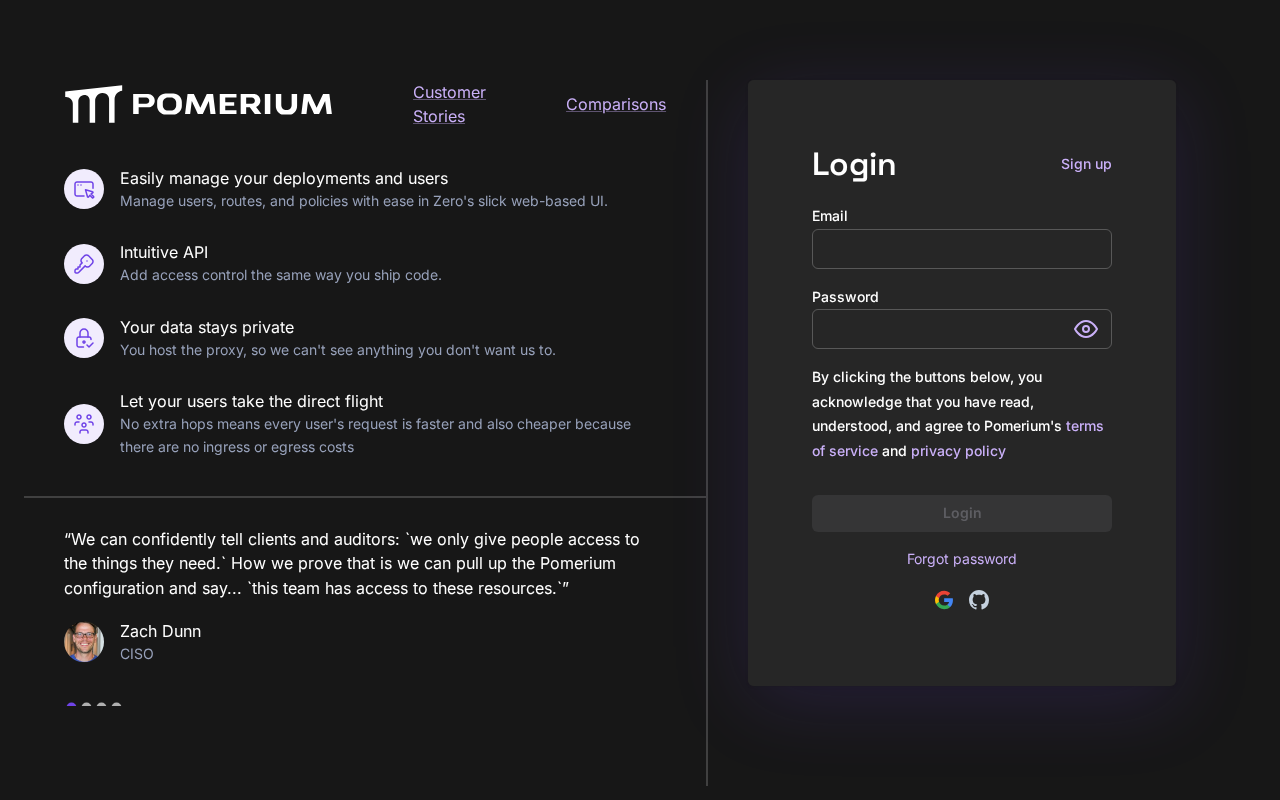Select the second testimonial carousel dot

86,705
